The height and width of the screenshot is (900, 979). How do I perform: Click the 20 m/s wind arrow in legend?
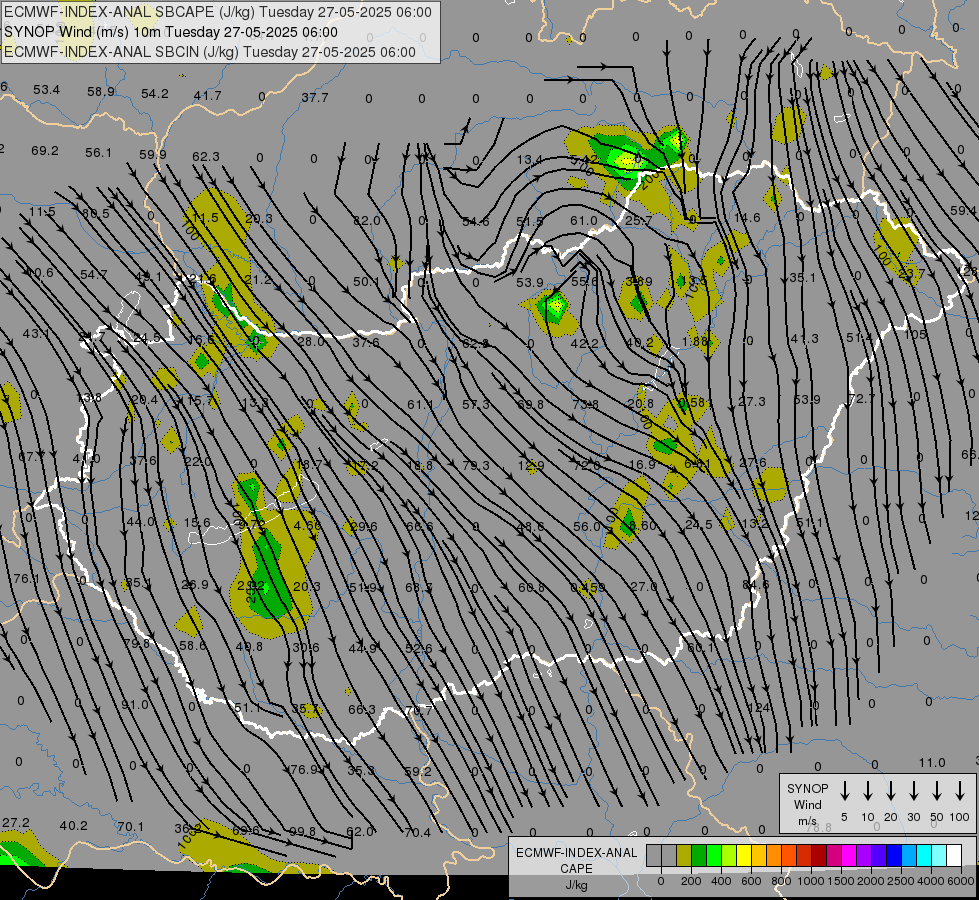(891, 791)
